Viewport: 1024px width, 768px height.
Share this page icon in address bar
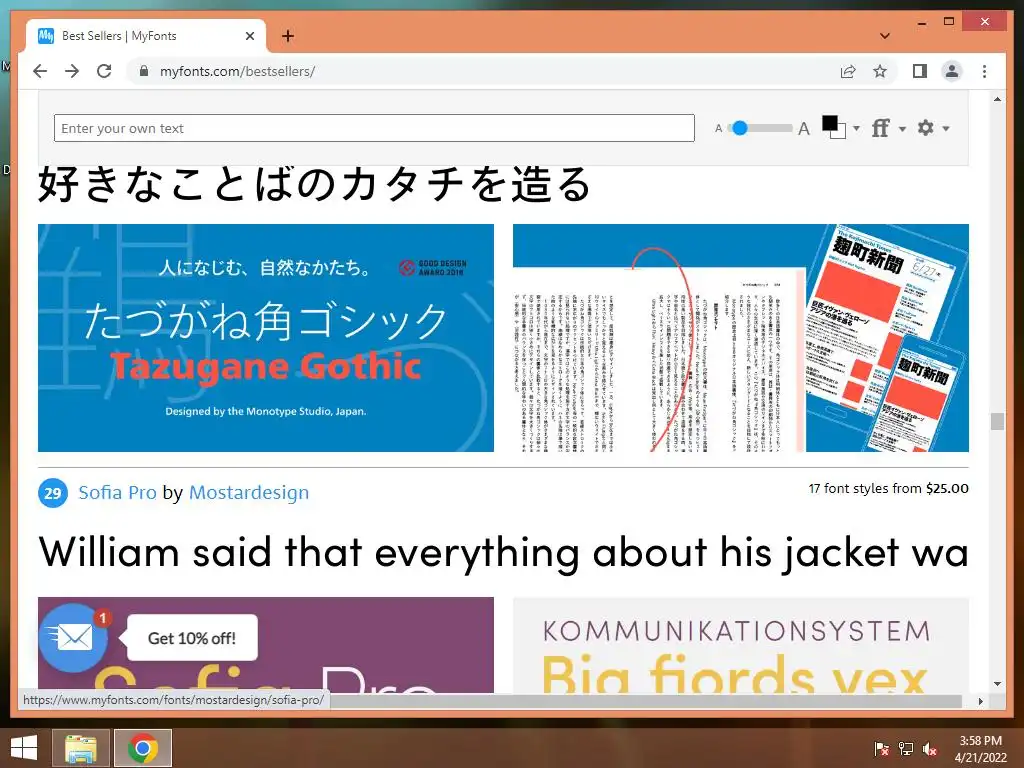click(848, 71)
